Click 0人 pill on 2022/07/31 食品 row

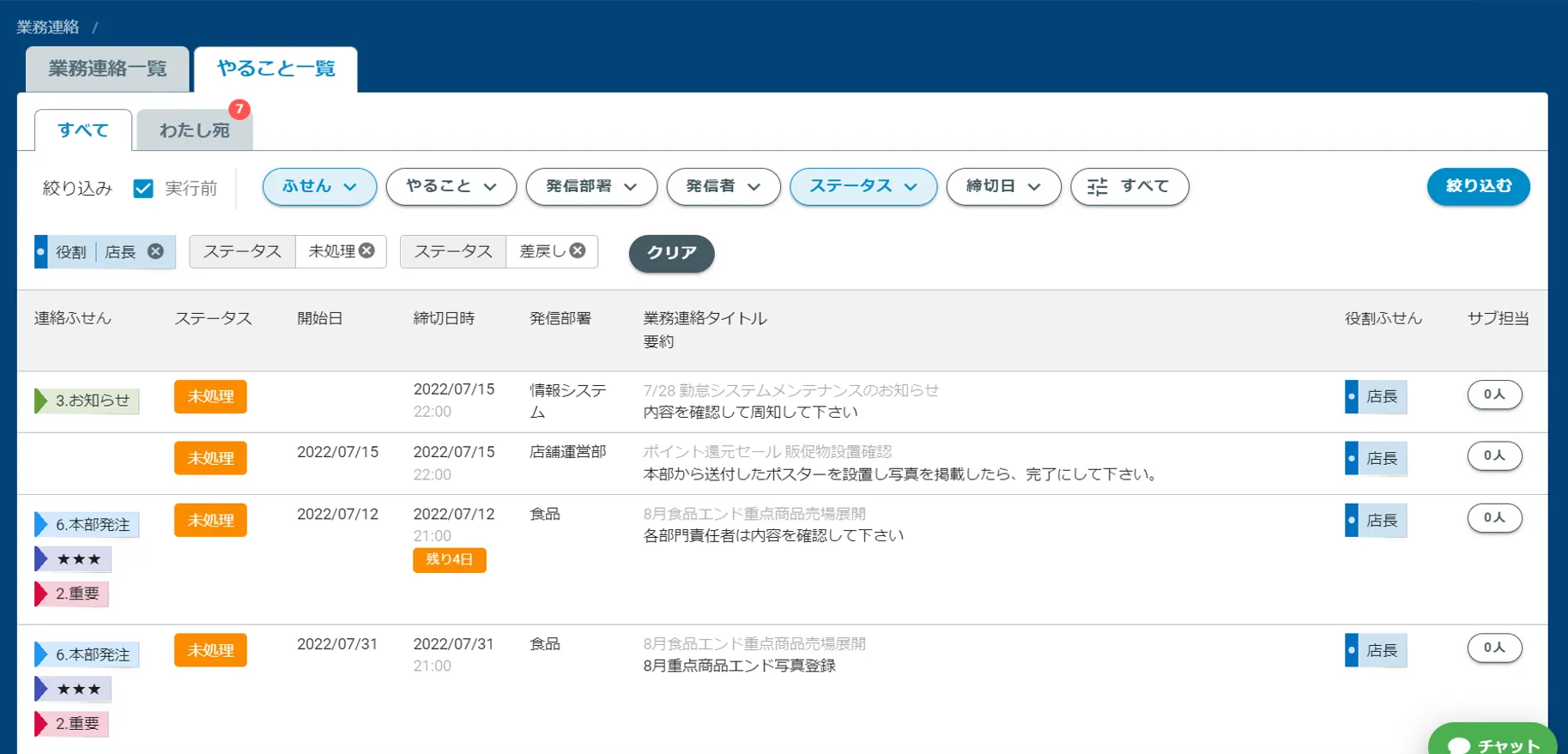(x=1494, y=648)
